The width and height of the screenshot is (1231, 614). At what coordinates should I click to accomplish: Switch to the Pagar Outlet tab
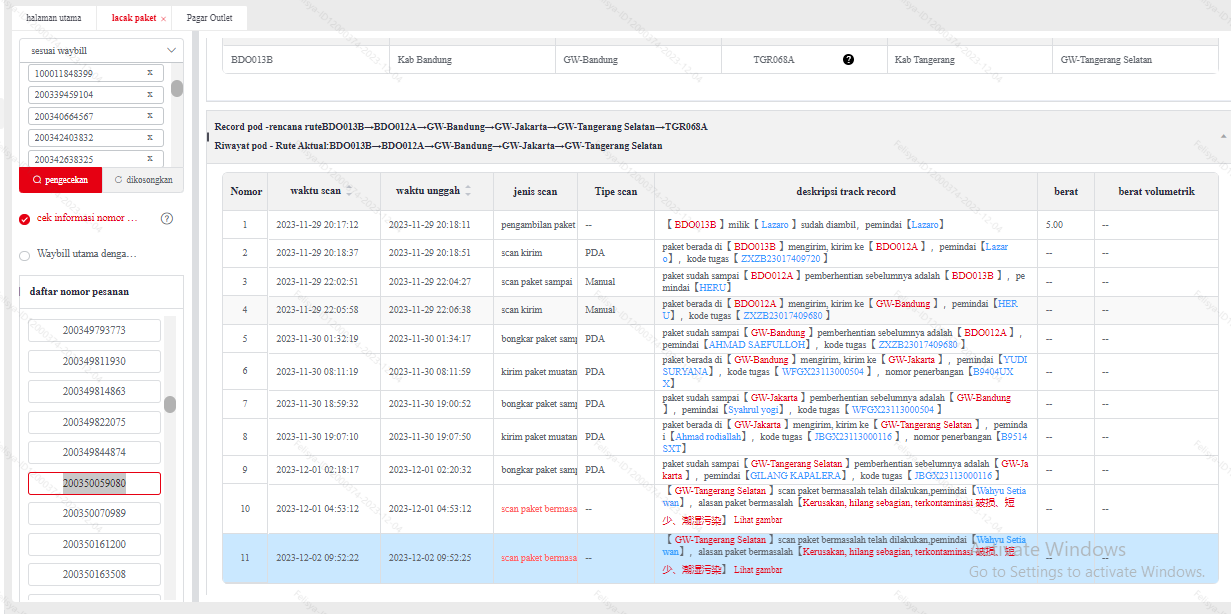[x=209, y=18]
